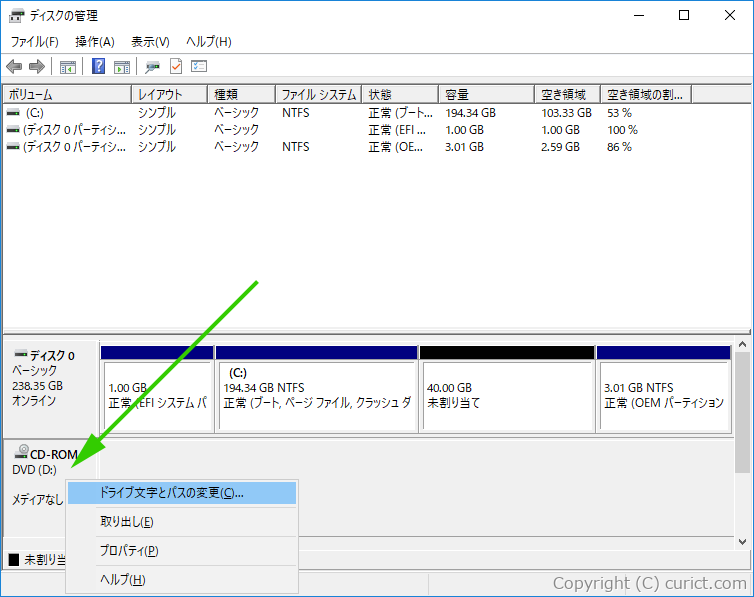Maximize the Disk Management window

[x=684, y=15]
